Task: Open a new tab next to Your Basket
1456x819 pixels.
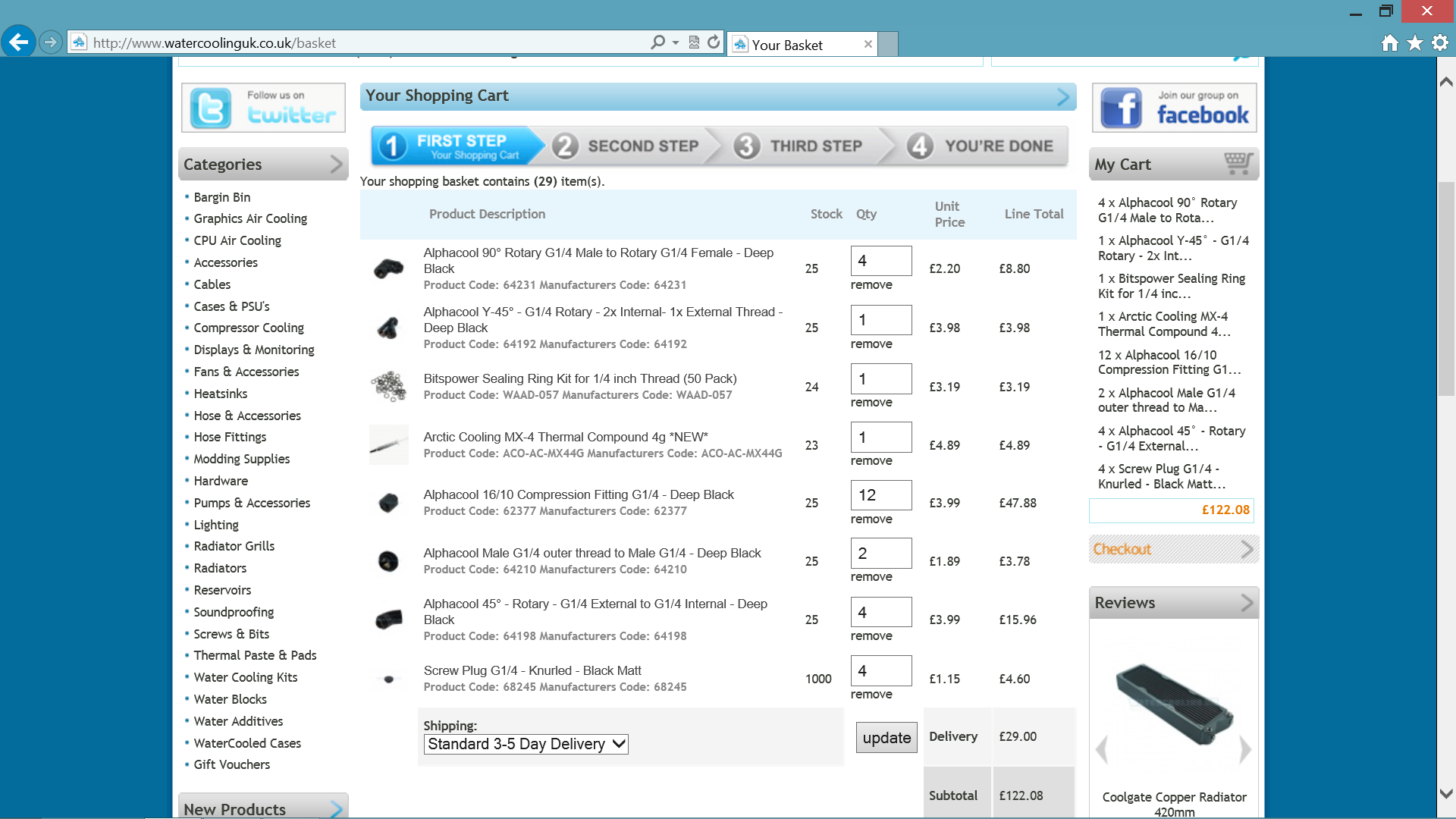Action: tap(889, 45)
